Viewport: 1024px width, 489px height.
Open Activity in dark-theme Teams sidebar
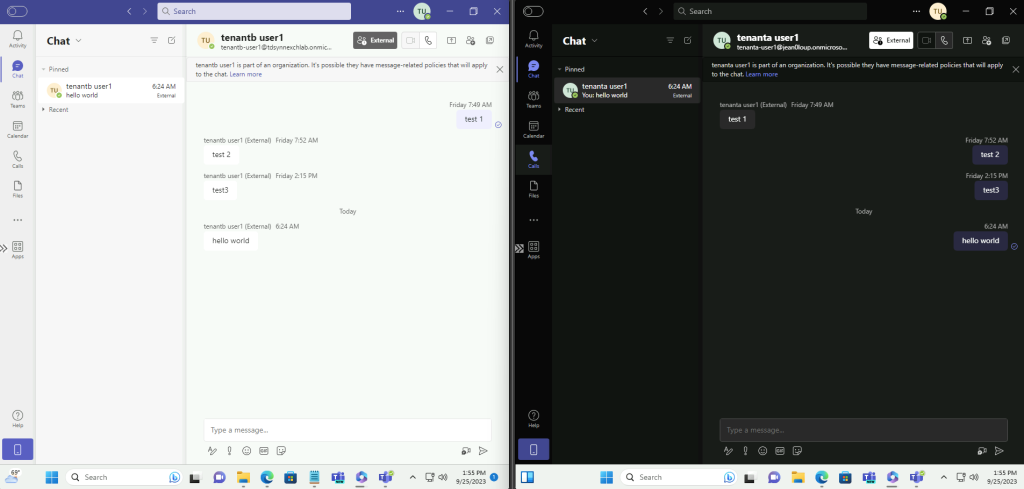coord(534,39)
